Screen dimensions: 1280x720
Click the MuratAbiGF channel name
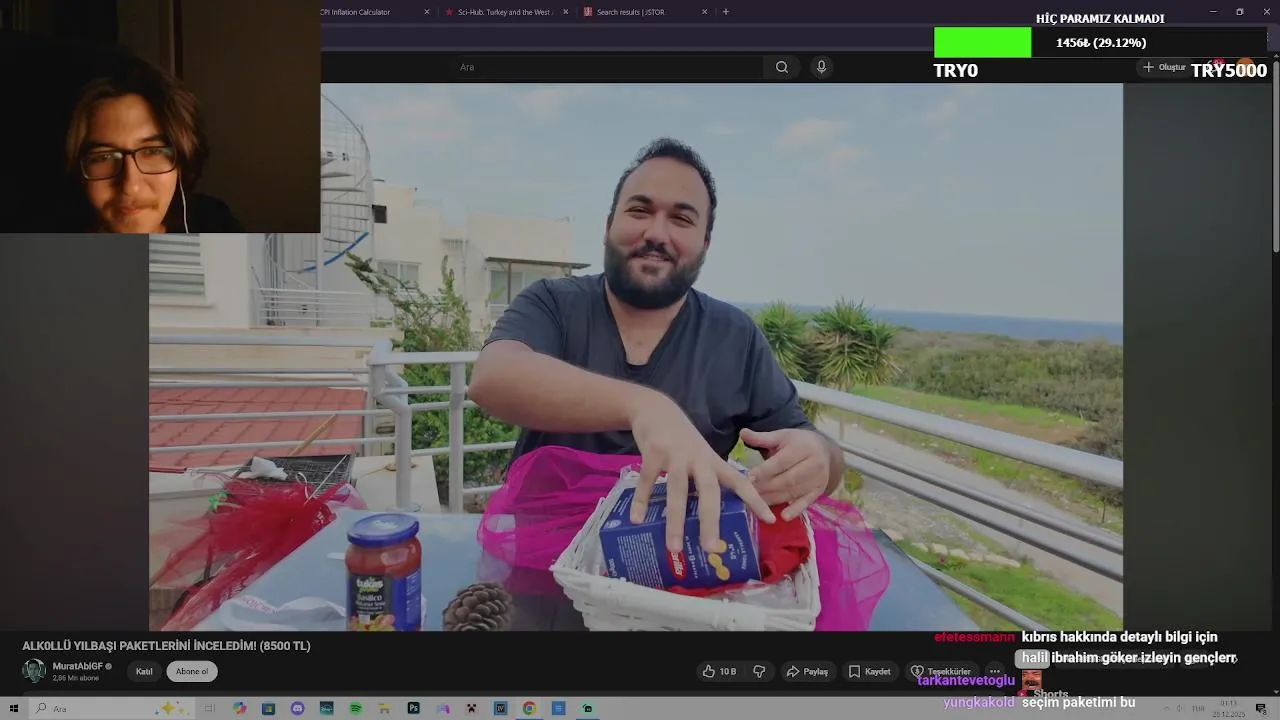pos(78,666)
